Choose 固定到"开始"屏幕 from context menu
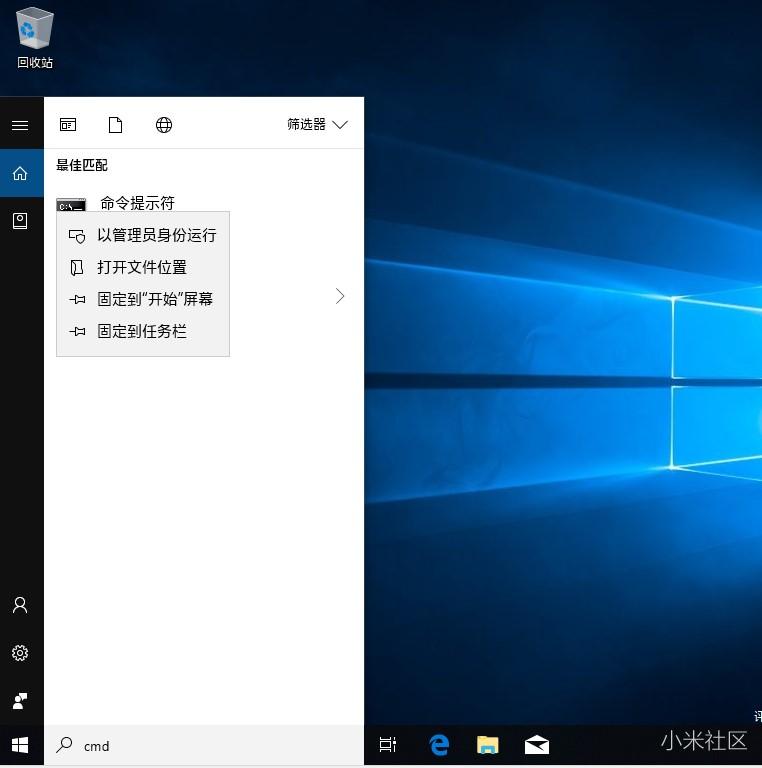Image resolution: width=762 pixels, height=768 pixels. pos(143,299)
